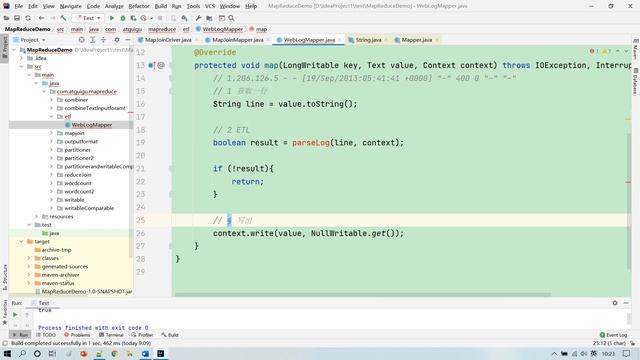Viewport: 640px width, 360px height.
Task: Click the Back navigation arrow
Action: [x=41, y=18]
